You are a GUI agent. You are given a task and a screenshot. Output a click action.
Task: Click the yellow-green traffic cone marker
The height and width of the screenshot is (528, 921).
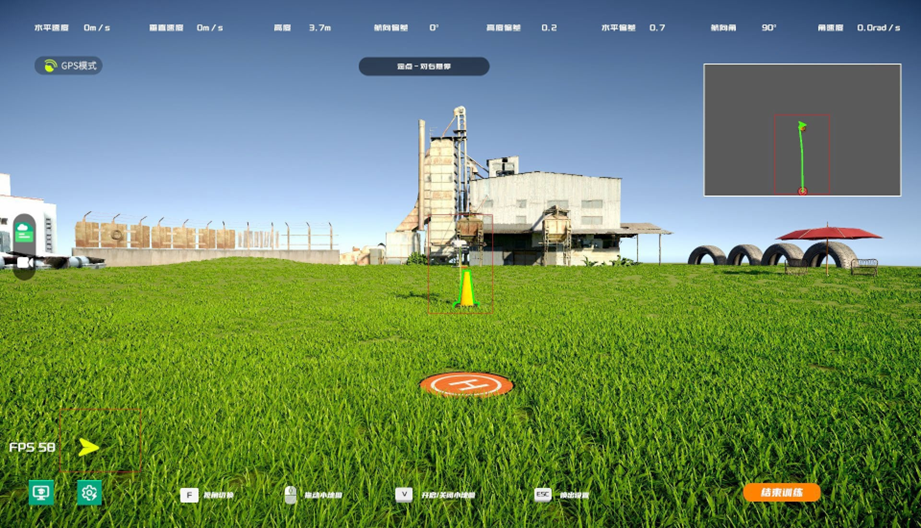tap(465, 288)
